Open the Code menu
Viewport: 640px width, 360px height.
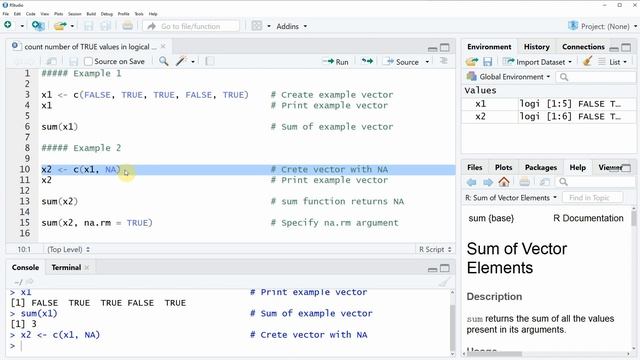click(x=31, y=14)
